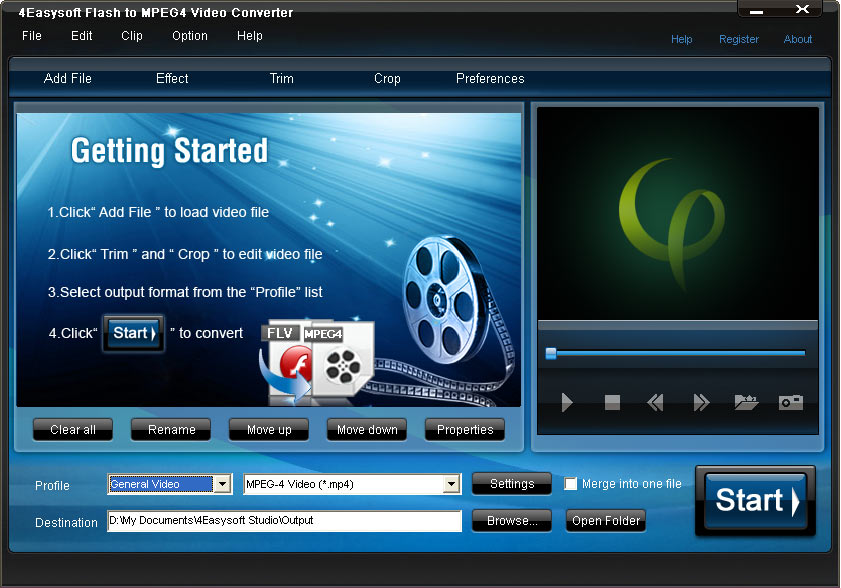This screenshot has width=841, height=588.
Task: Open snapshot folder icon in preview controls
Action: coord(746,402)
